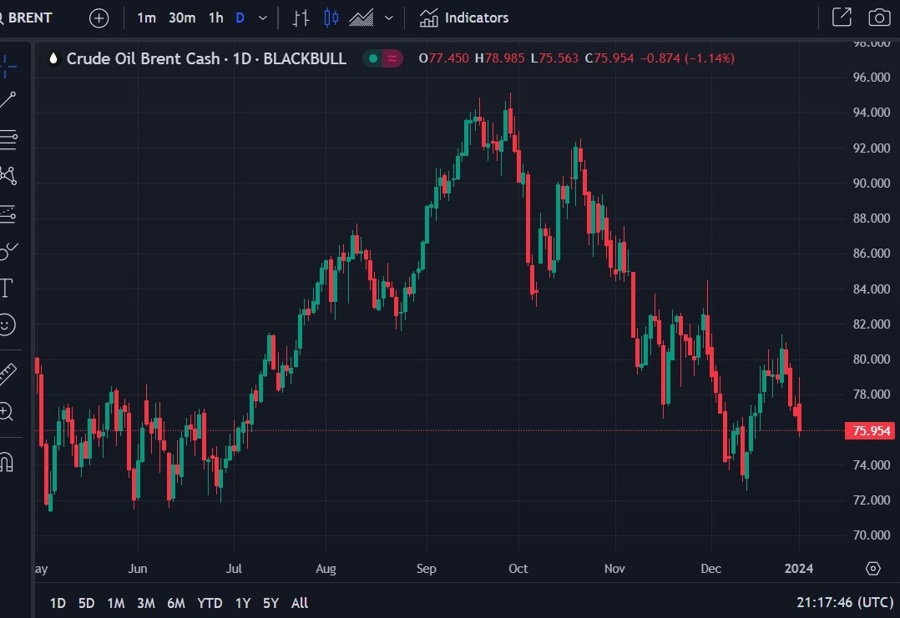
Task: Select the trend line drawing tool
Action: (x=8, y=99)
